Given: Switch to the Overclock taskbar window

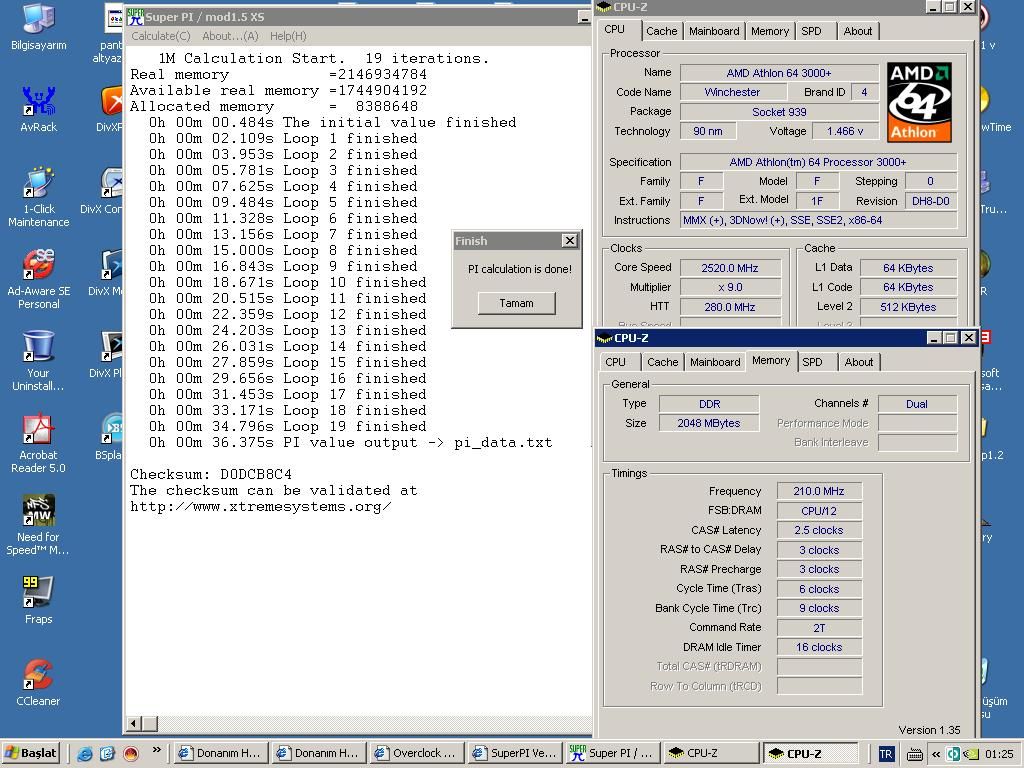Looking at the screenshot, I should [415, 754].
